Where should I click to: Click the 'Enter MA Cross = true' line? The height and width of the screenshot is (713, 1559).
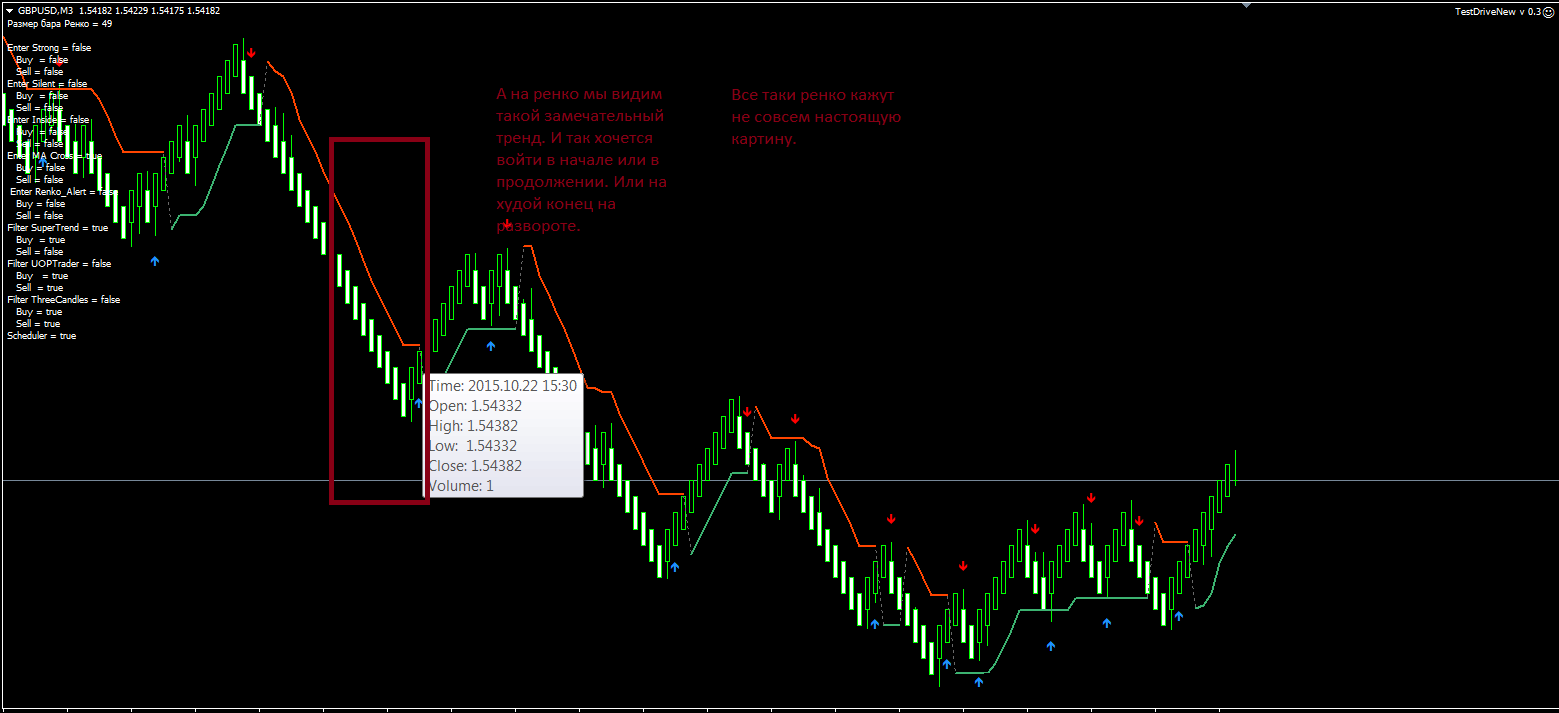coord(54,156)
